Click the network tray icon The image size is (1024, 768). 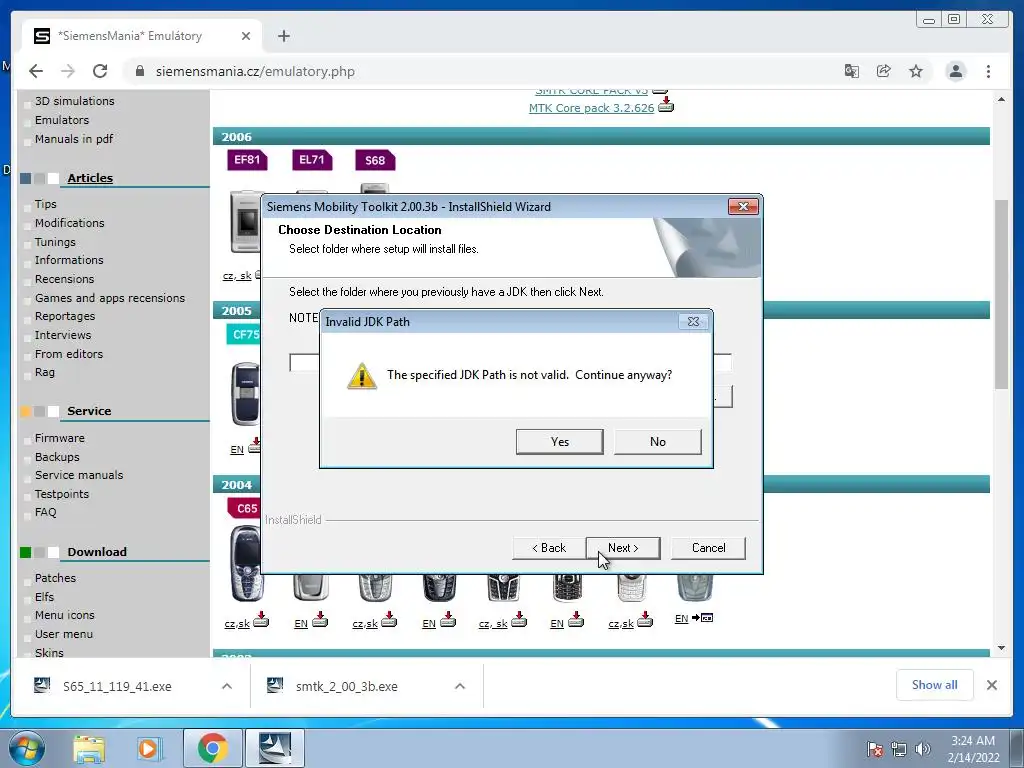click(899, 749)
